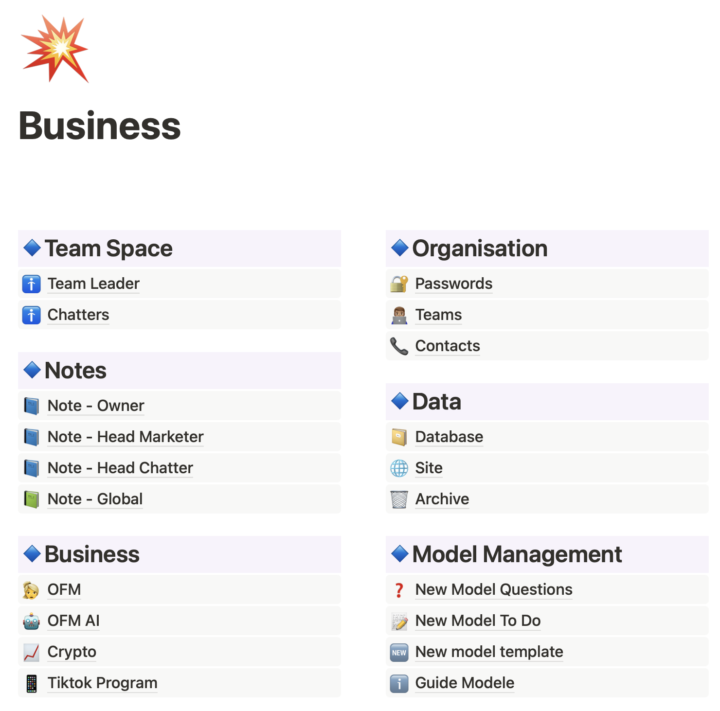Screen dimensions: 720x711
Task: Click the red question mark icon
Action: click(399, 590)
